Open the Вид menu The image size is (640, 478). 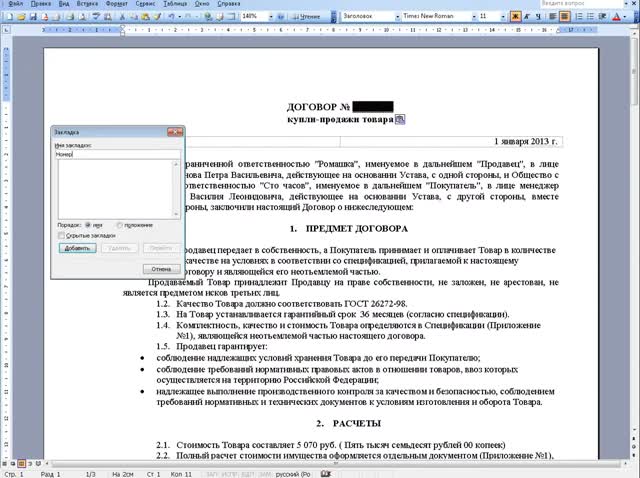click(x=64, y=4)
